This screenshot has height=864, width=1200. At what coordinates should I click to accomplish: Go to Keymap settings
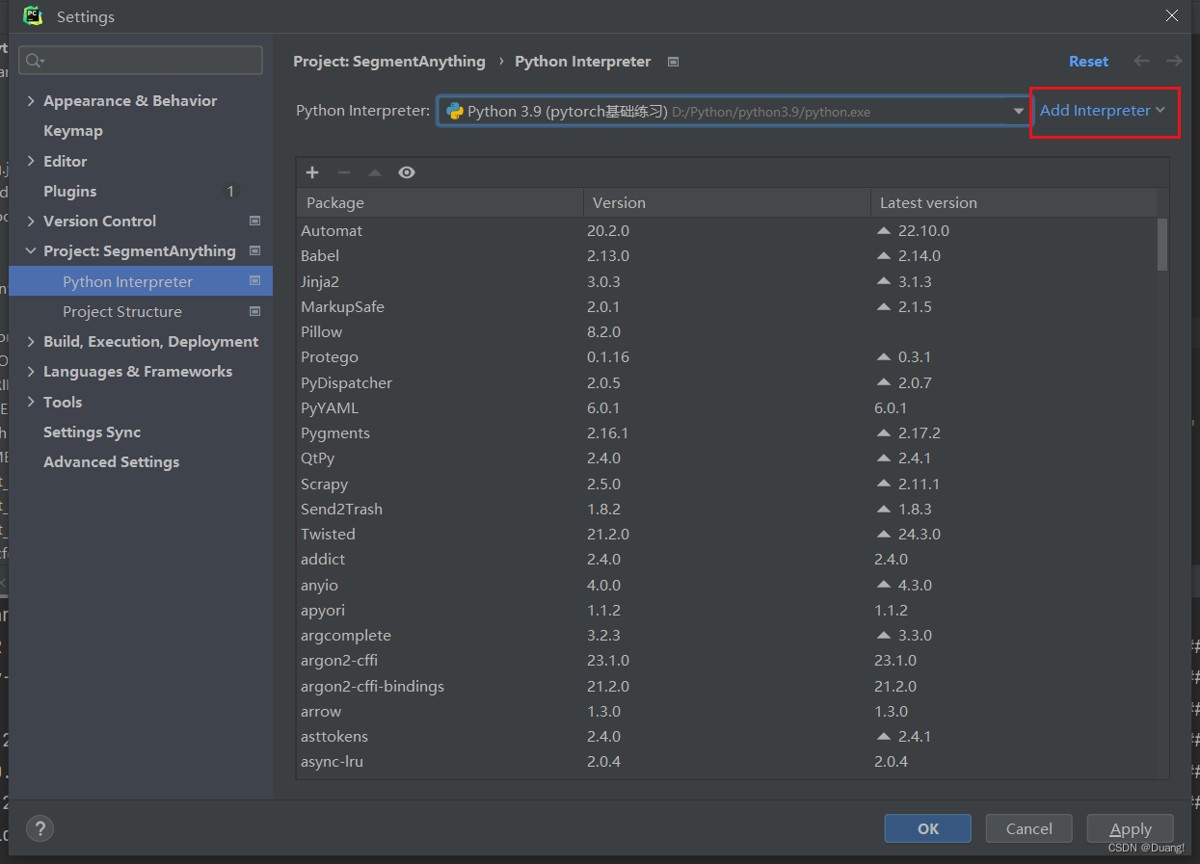tap(73, 131)
